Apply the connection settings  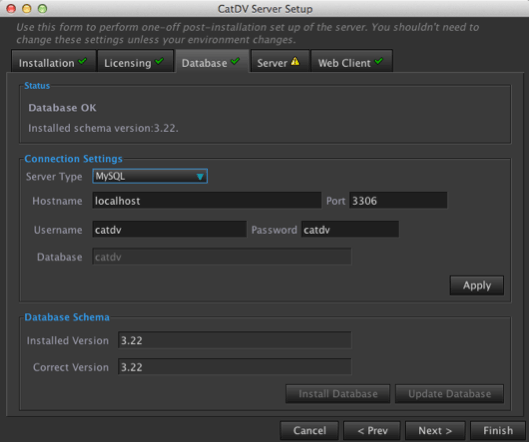tap(477, 286)
